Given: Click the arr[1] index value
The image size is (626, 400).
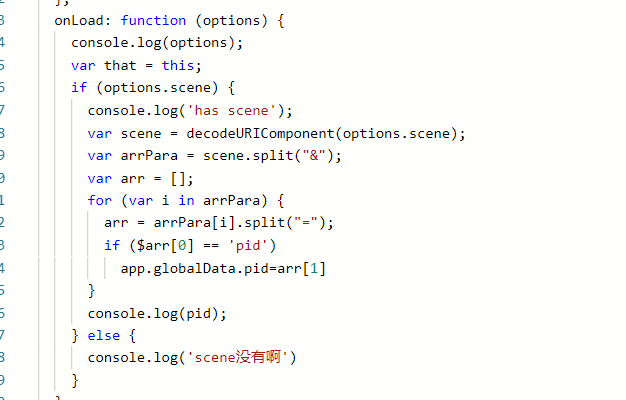Looking at the screenshot, I should coord(302,268).
